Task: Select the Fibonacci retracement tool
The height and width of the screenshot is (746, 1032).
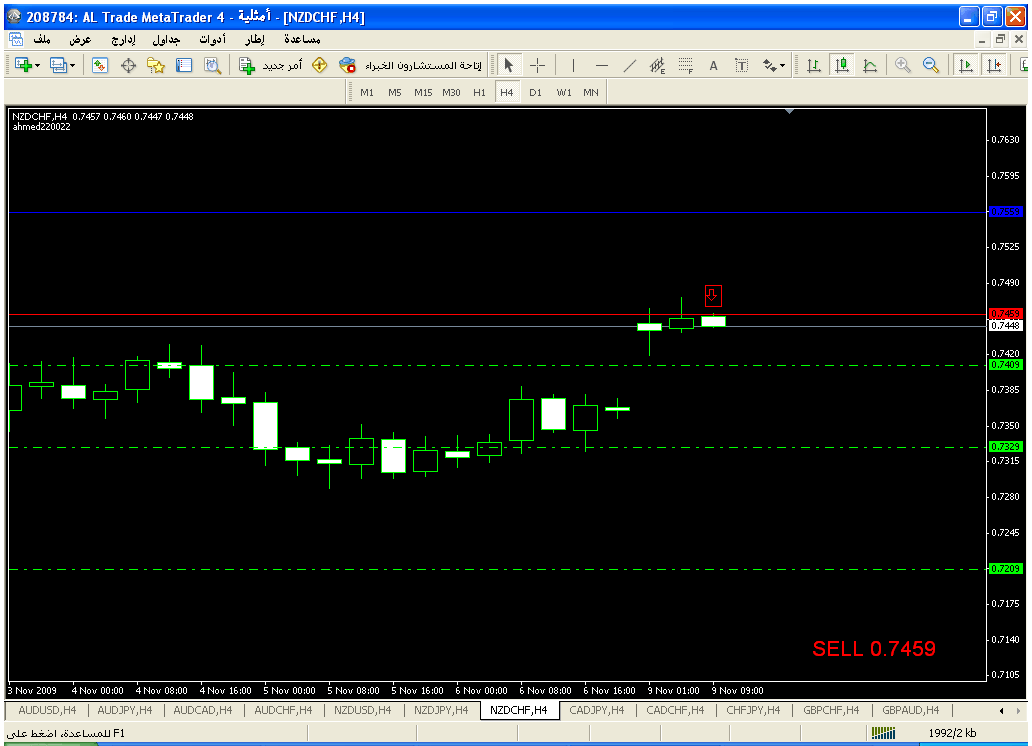Action: pos(686,65)
